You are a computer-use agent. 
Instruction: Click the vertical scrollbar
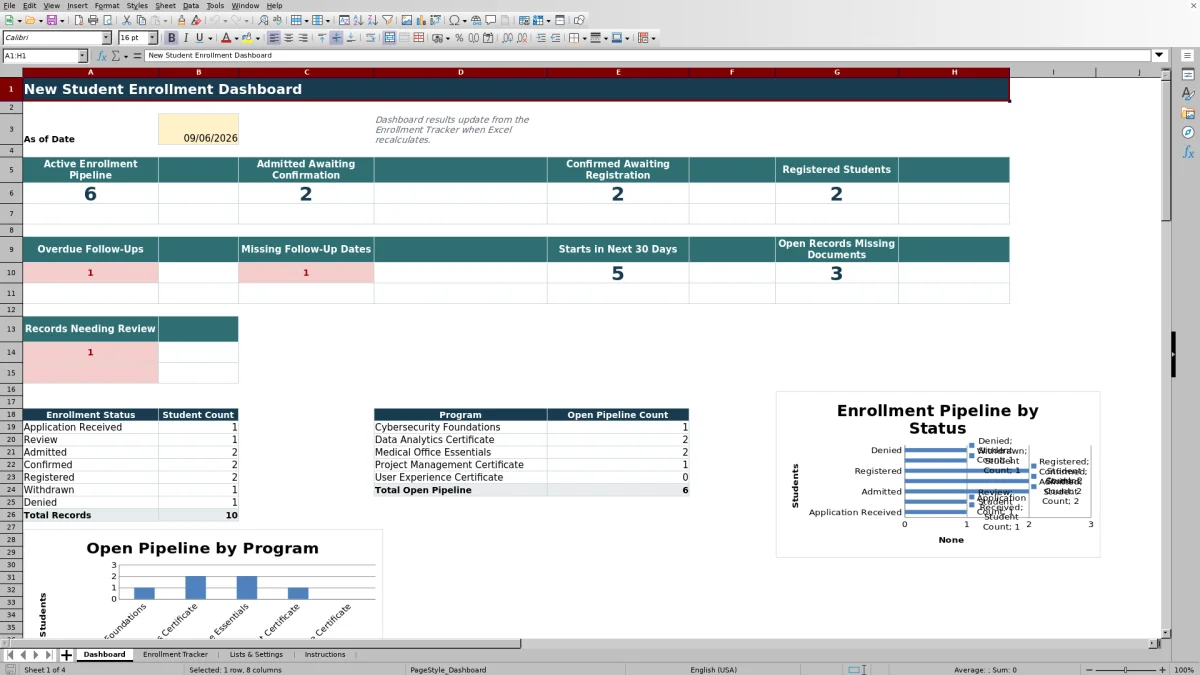1166,350
